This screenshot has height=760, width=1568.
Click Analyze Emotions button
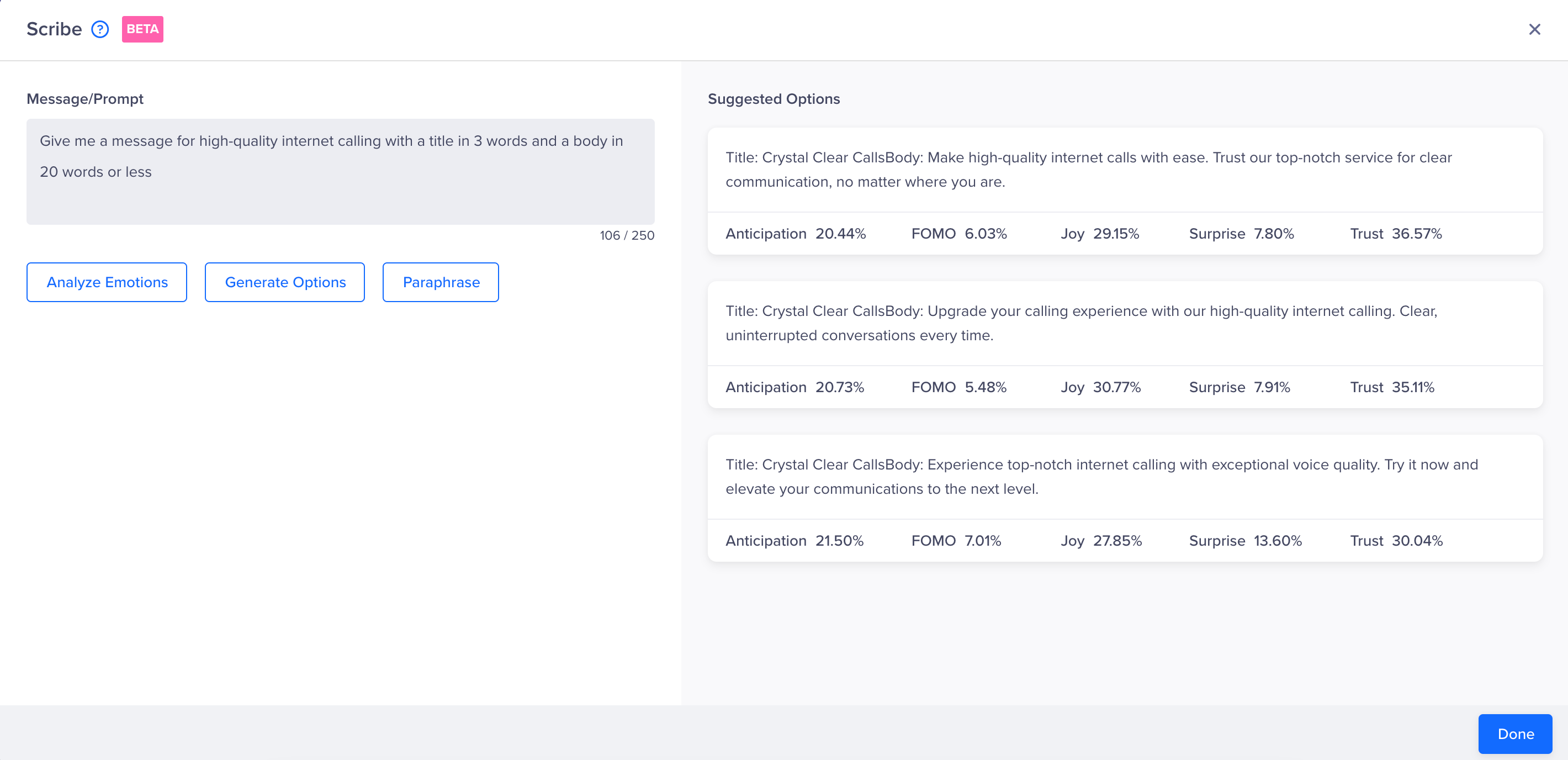[107, 282]
